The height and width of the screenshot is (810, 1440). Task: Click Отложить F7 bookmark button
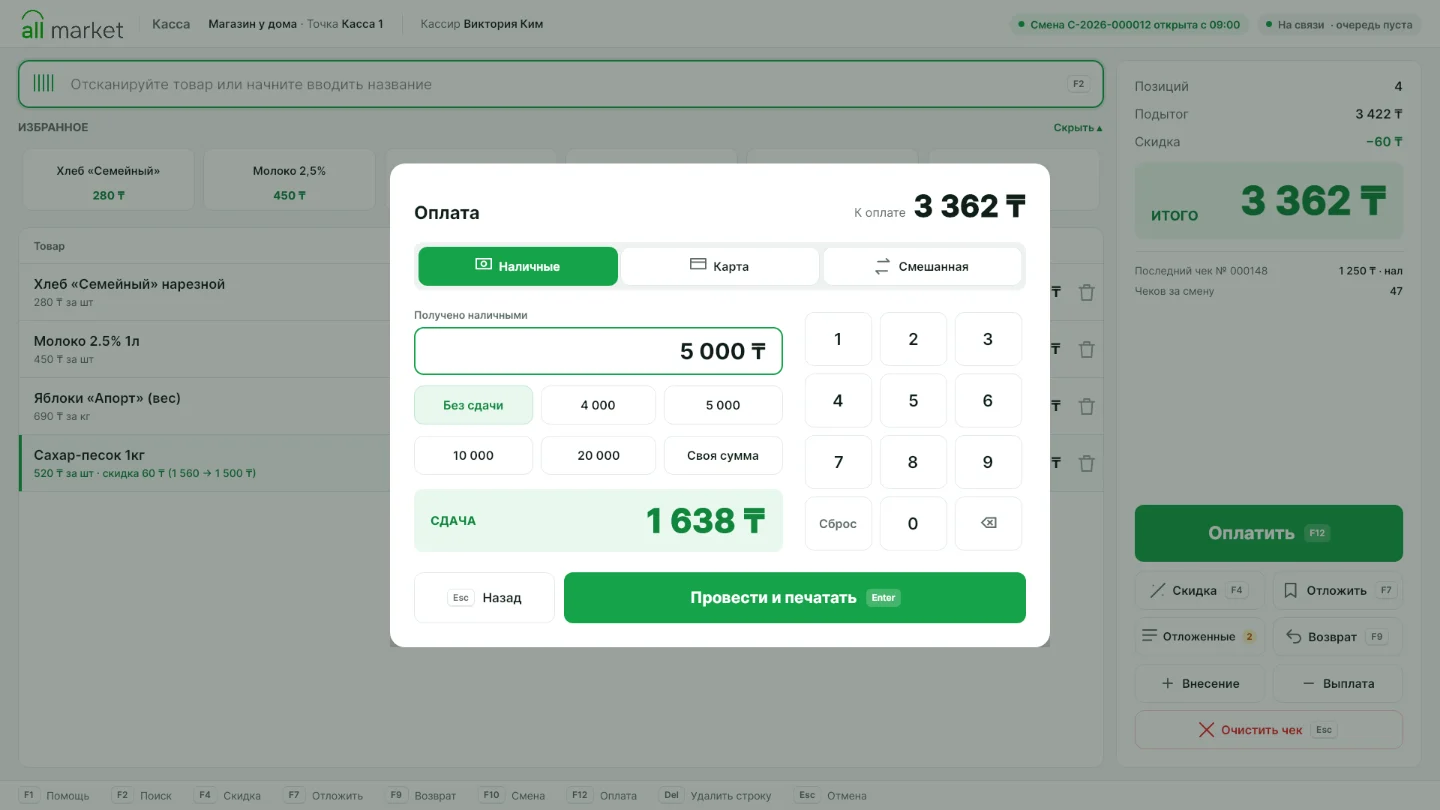(x=1338, y=590)
